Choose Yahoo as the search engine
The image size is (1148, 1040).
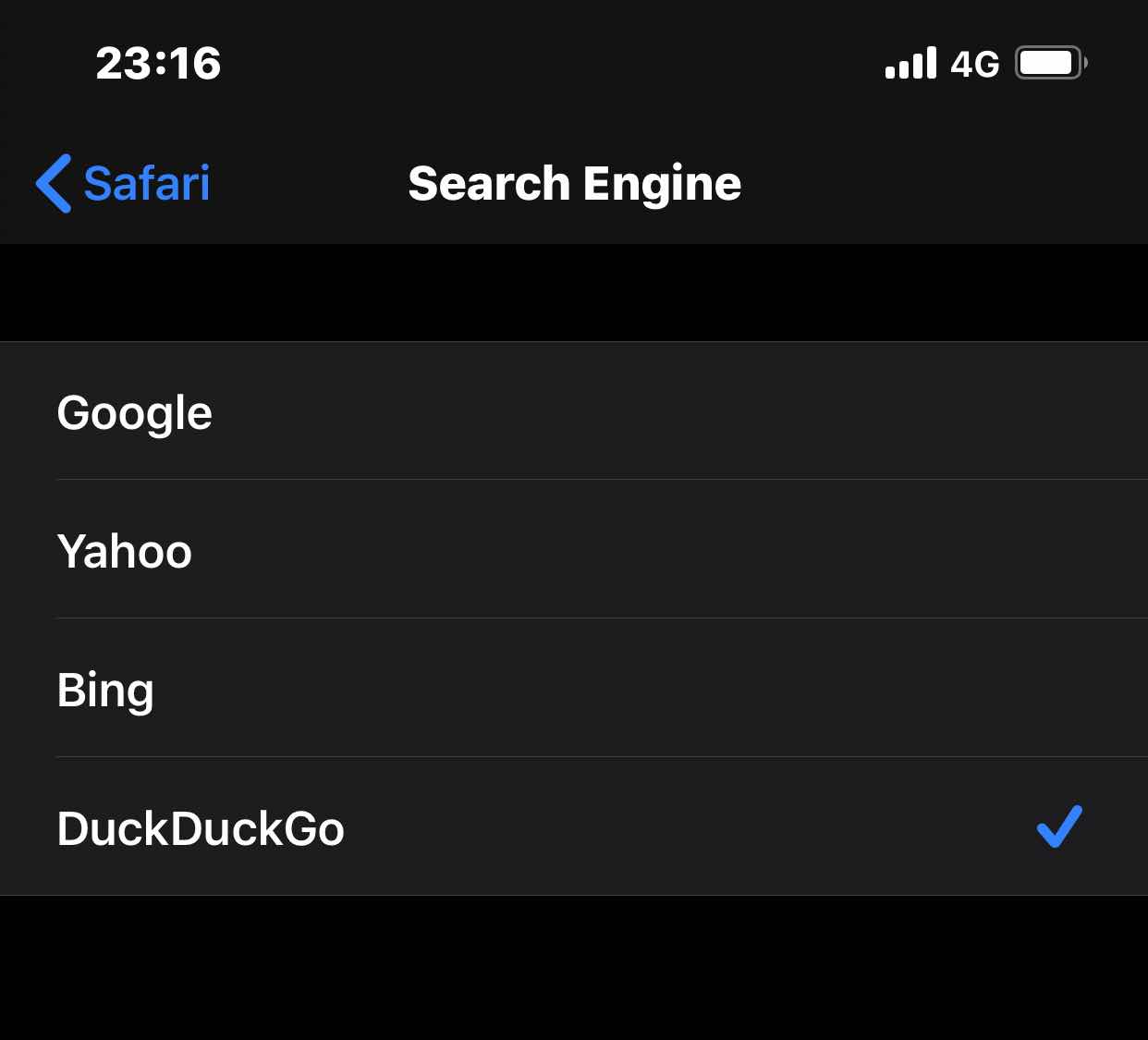point(574,549)
